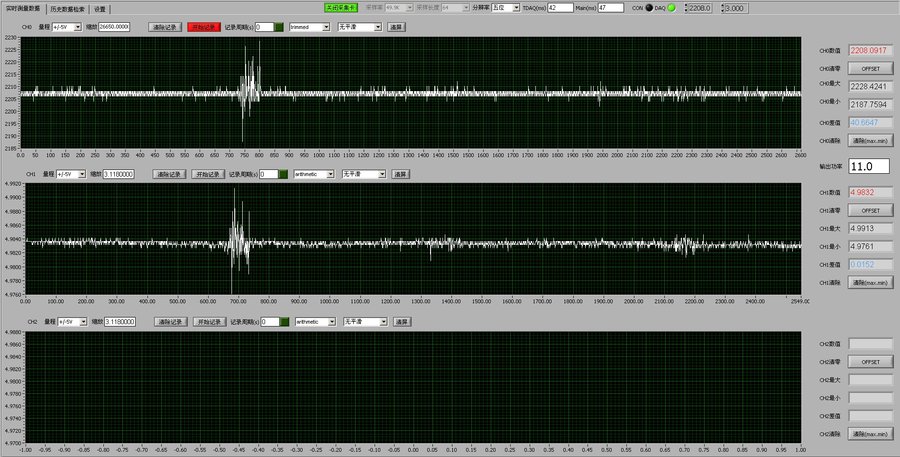Click the CH0 清除(max,min) button
The image size is (900, 457).
871,140
